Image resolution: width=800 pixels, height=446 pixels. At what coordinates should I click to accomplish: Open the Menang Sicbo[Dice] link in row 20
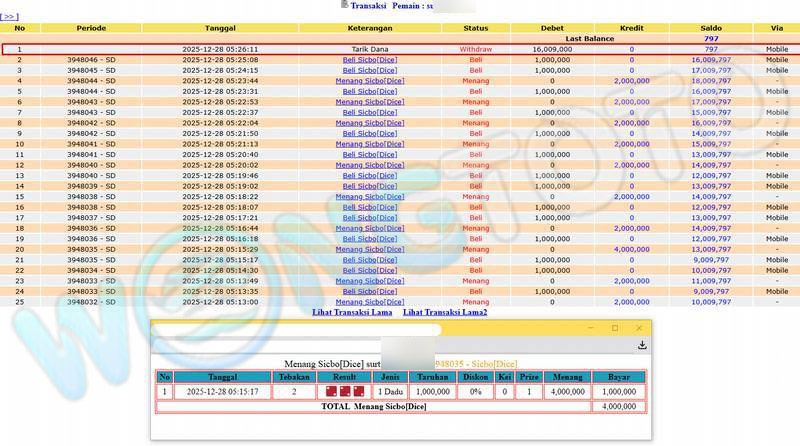(370, 249)
